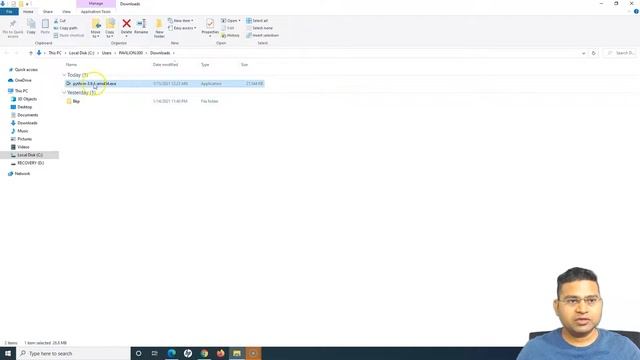The height and width of the screenshot is (360, 640).
Task: Open the Move to dropdown
Action: (x=96, y=29)
